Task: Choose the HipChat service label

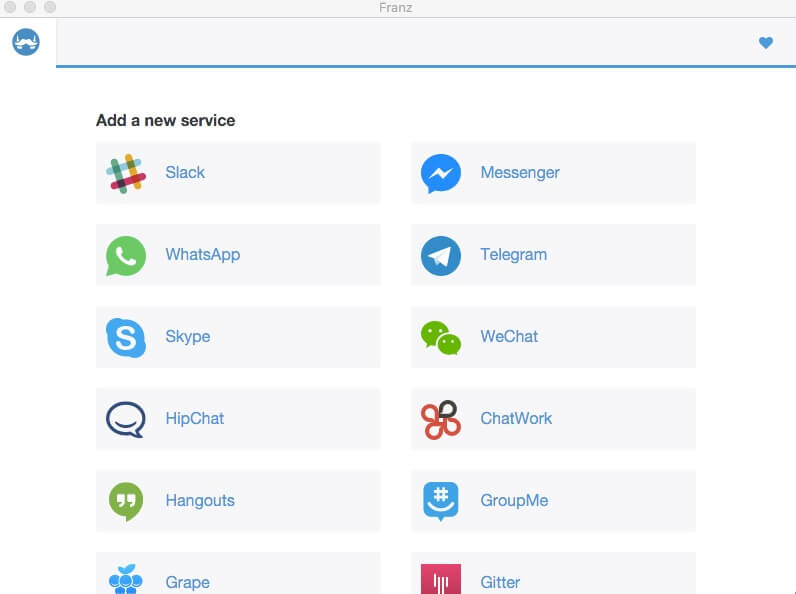Action: coord(194,419)
